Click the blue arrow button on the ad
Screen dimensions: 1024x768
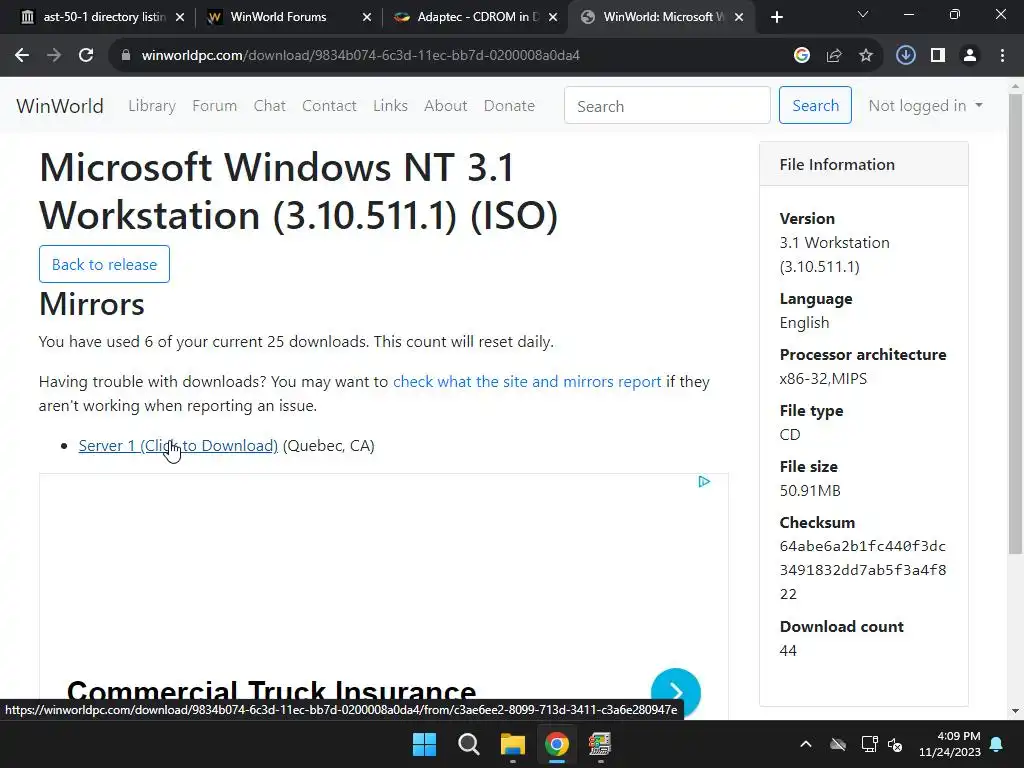pos(676,693)
